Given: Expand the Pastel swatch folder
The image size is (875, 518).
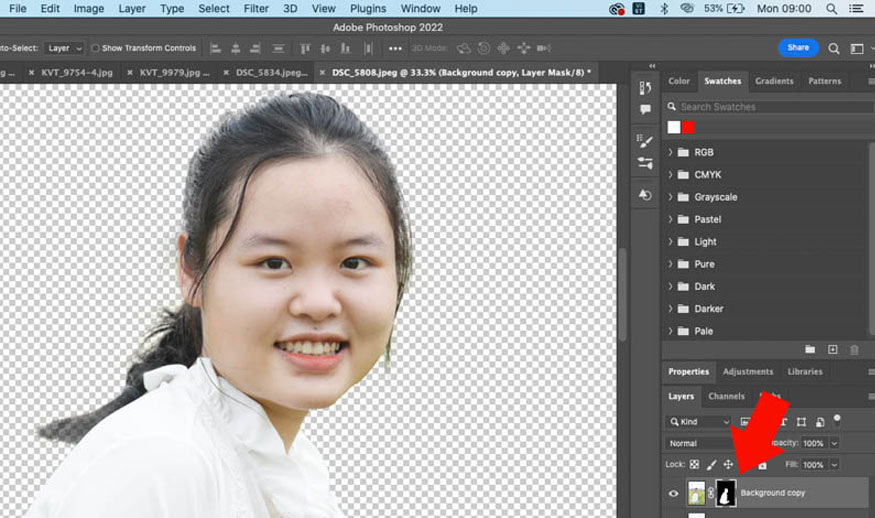Looking at the screenshot, I should coord(671,219).
